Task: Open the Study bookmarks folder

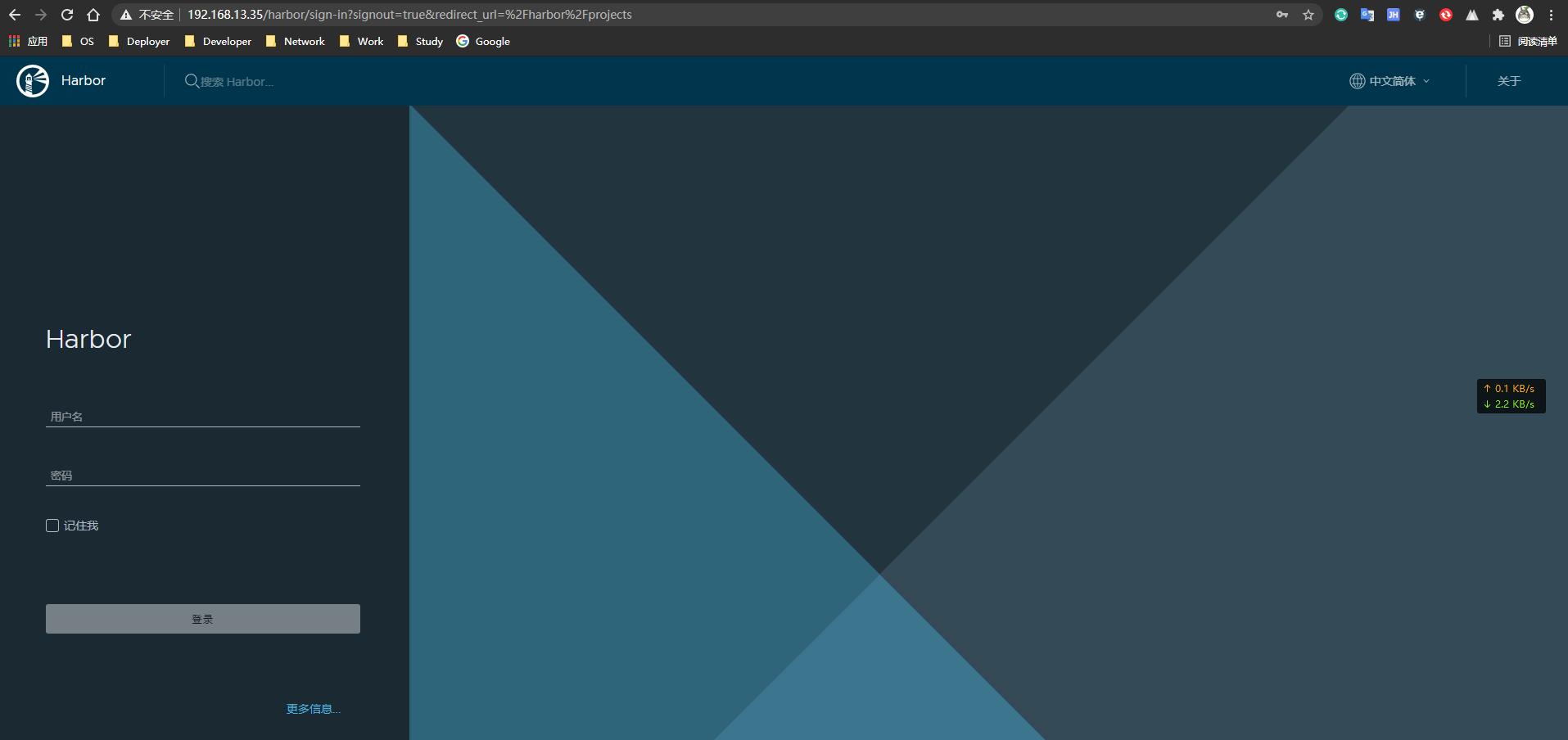Action: coord(420,41)
